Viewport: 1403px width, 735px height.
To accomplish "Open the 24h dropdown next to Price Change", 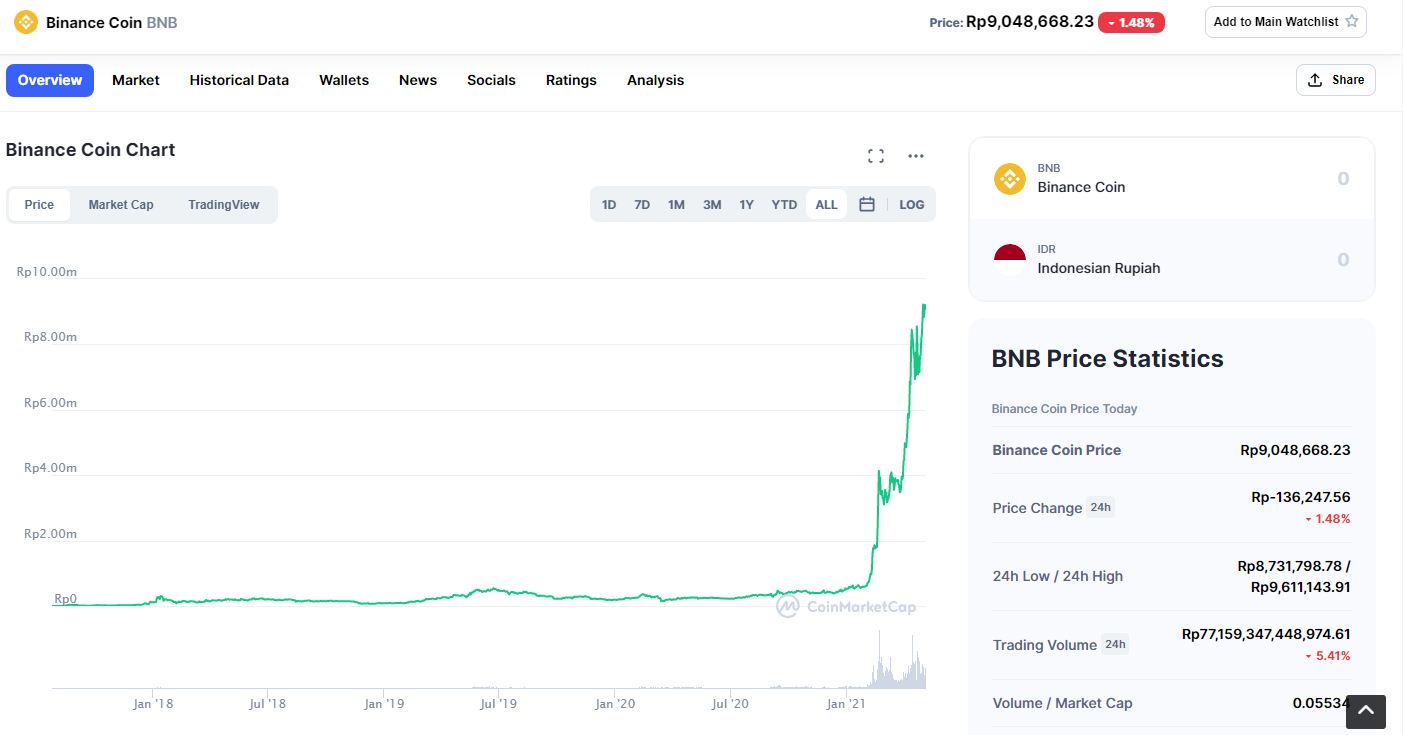I will tap(1100, 507).
